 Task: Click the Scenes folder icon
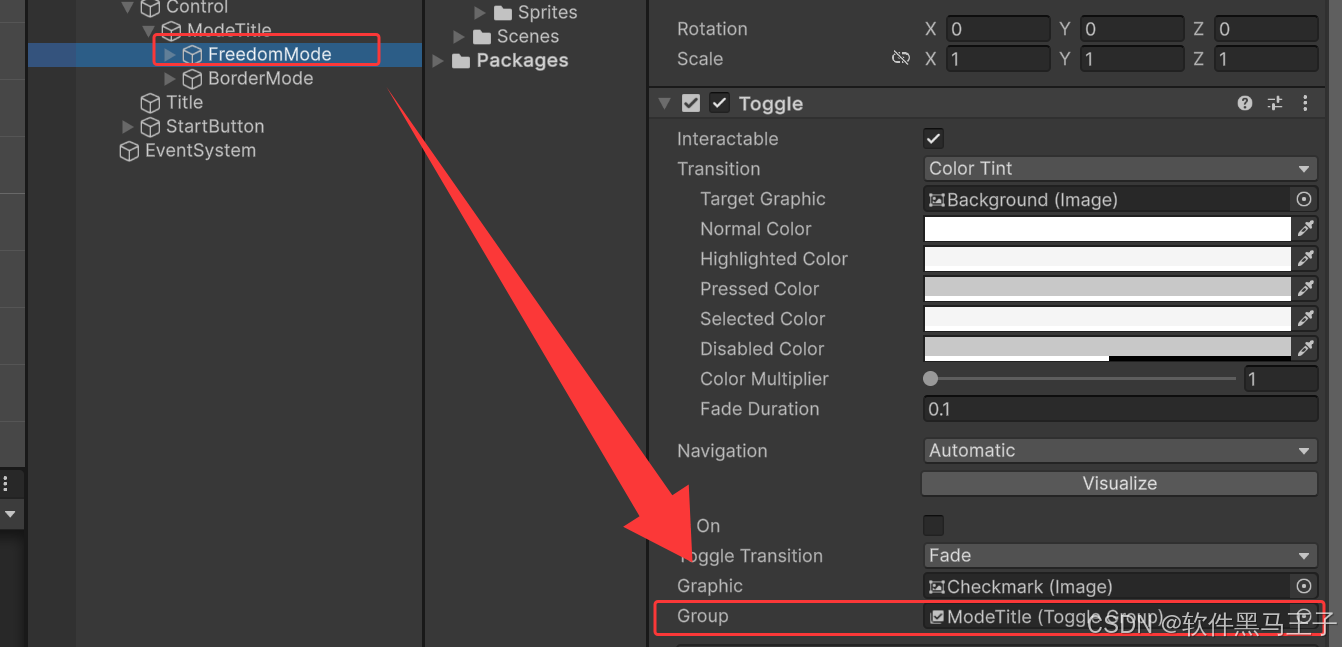coord(483,37)
